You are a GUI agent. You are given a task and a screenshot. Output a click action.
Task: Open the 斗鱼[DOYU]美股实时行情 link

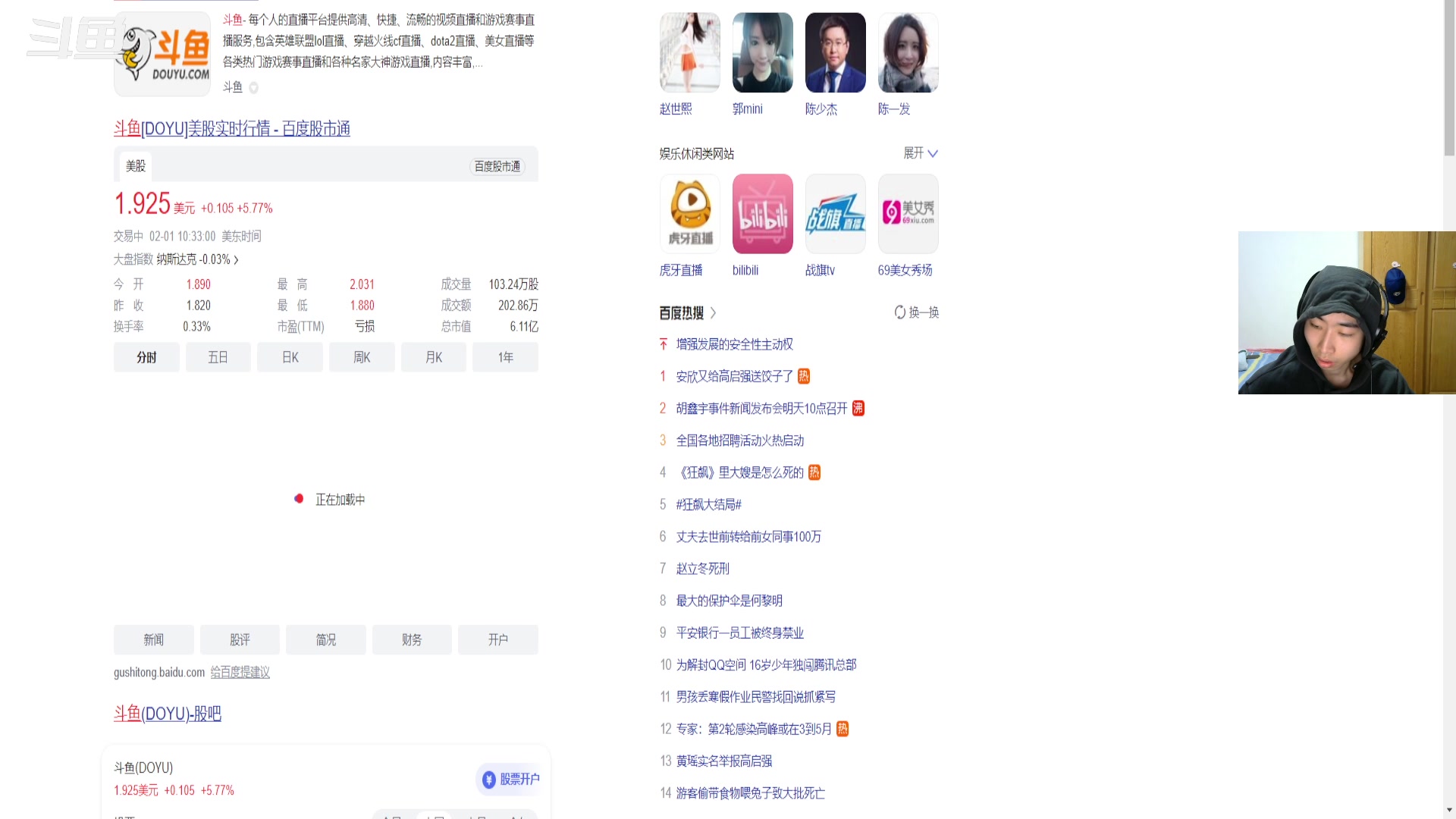pyautogui.click(x=232, y=128)
